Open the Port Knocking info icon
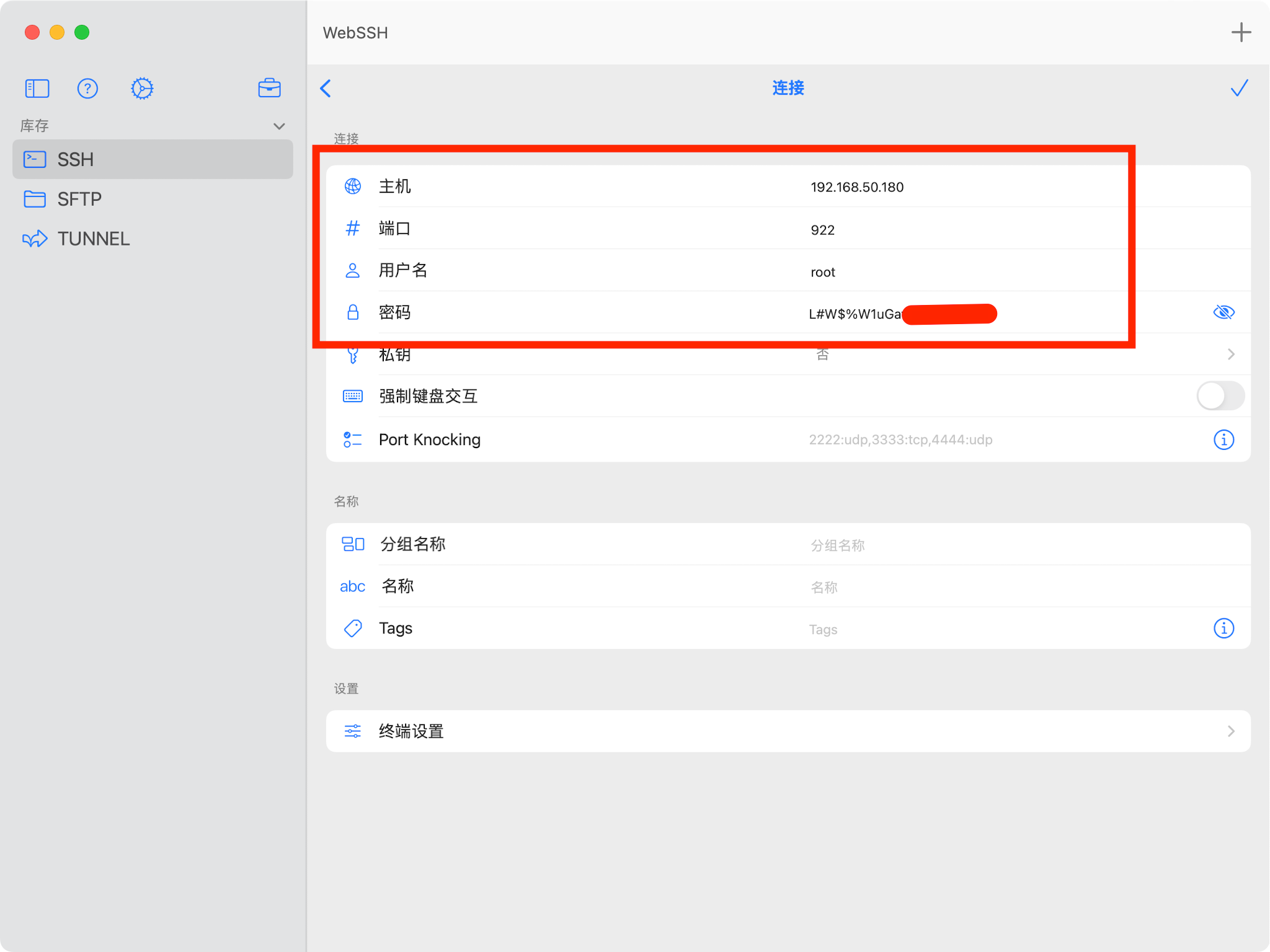This screenshot has height=952, width=1270. point(1223,440)
